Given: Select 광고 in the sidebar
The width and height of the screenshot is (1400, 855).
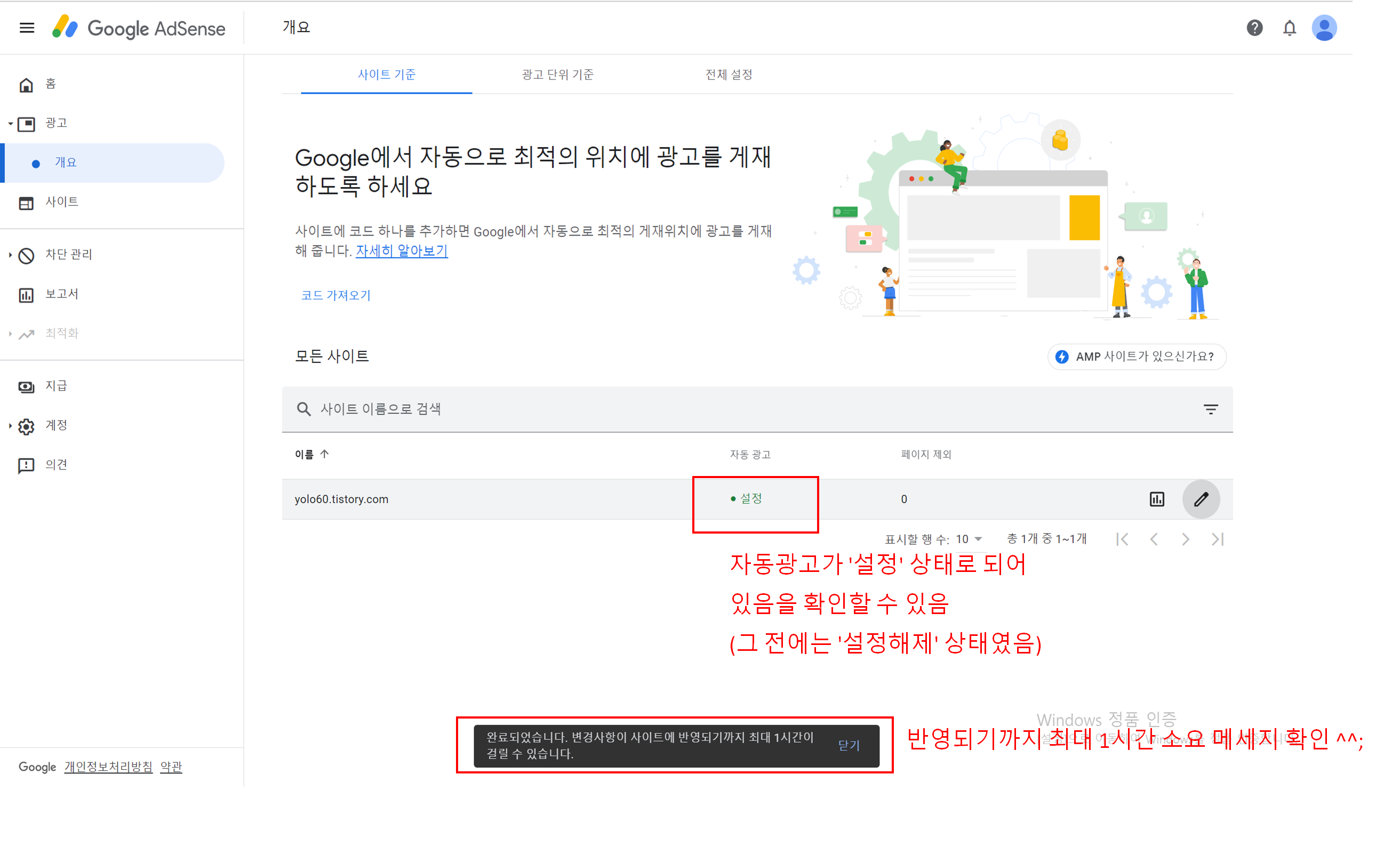Looking at the screenshot, I should (56, 123).
